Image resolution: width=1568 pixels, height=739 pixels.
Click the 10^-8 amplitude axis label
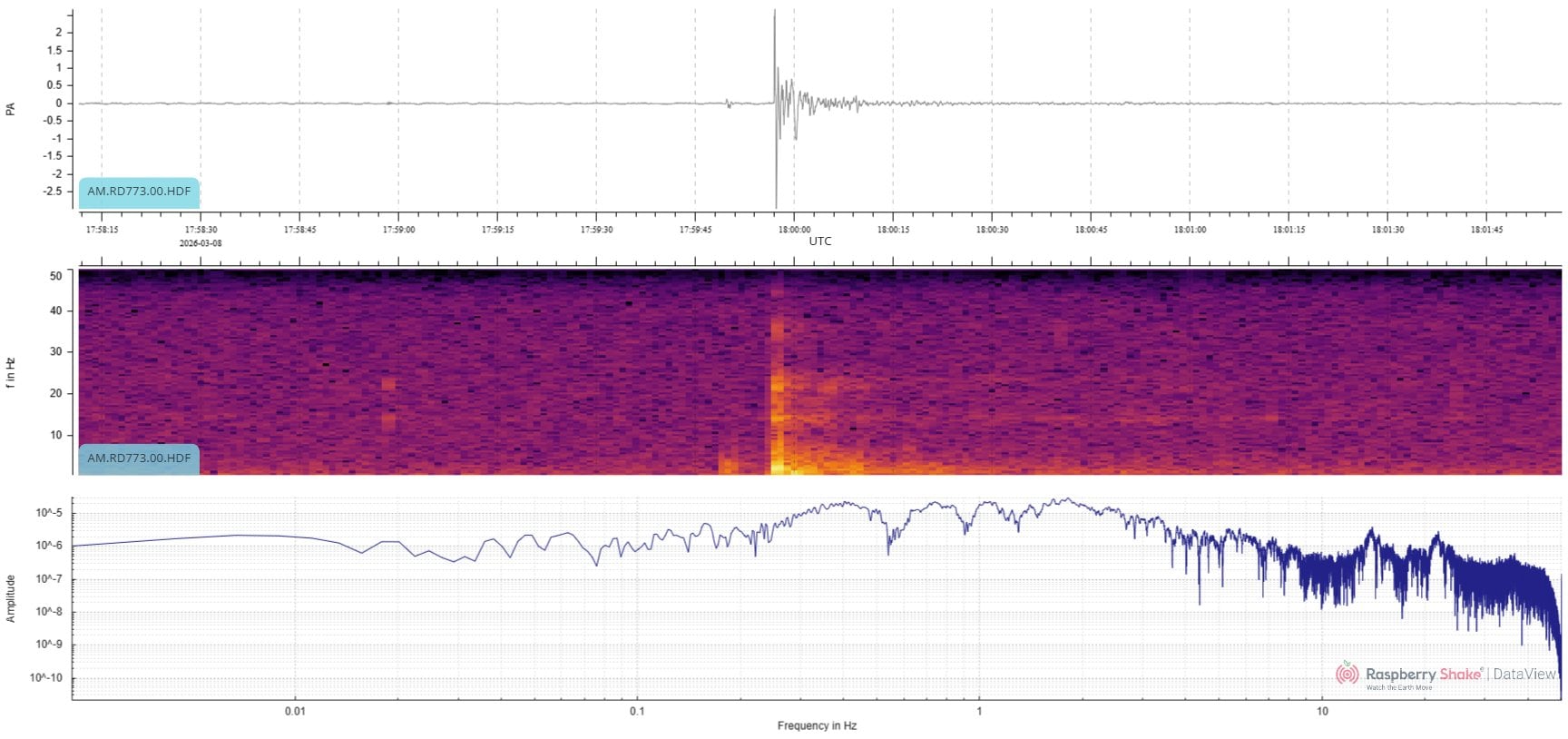tap(49, 612)
